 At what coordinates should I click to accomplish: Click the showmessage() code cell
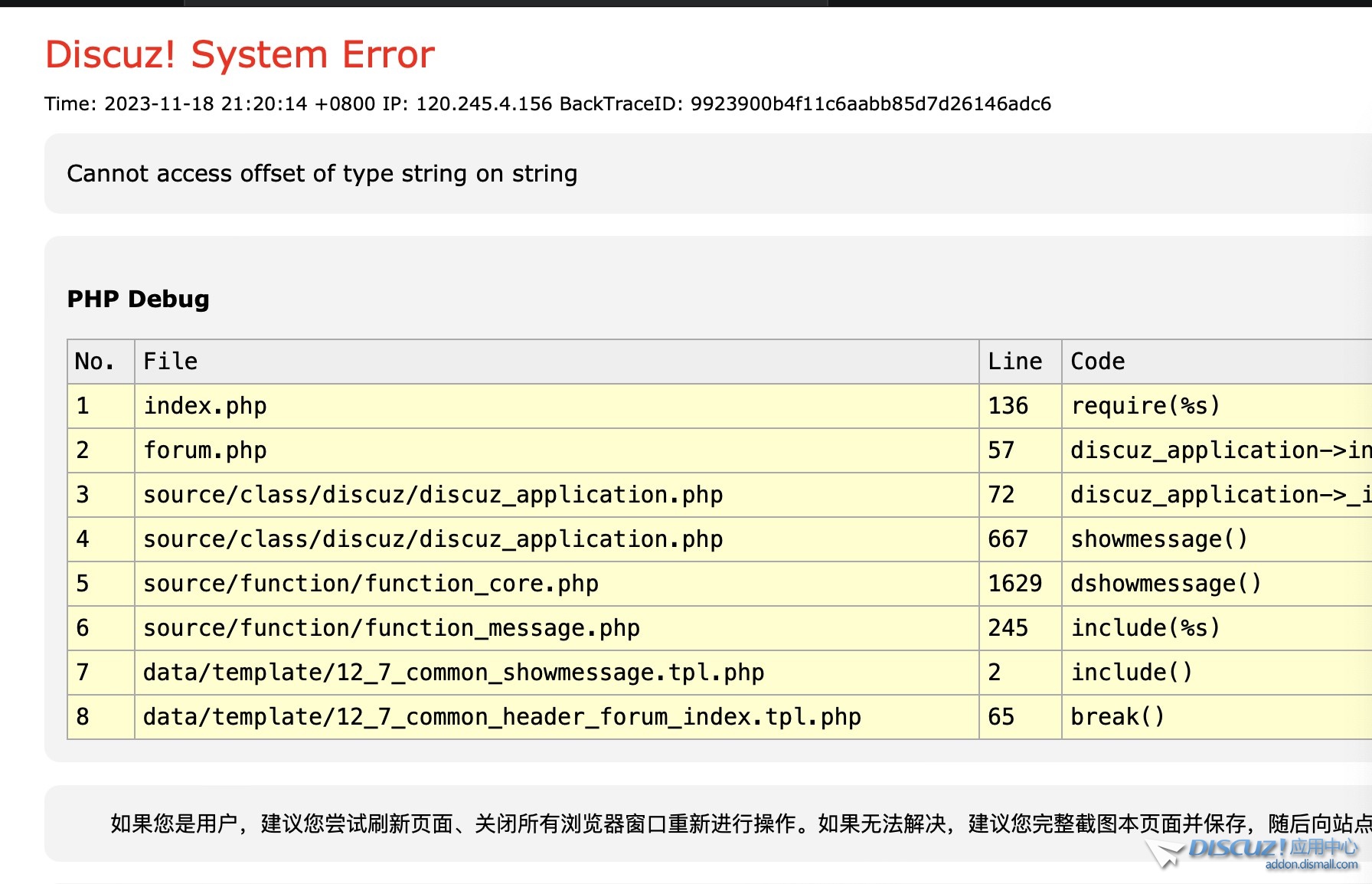coord(1217,539)
